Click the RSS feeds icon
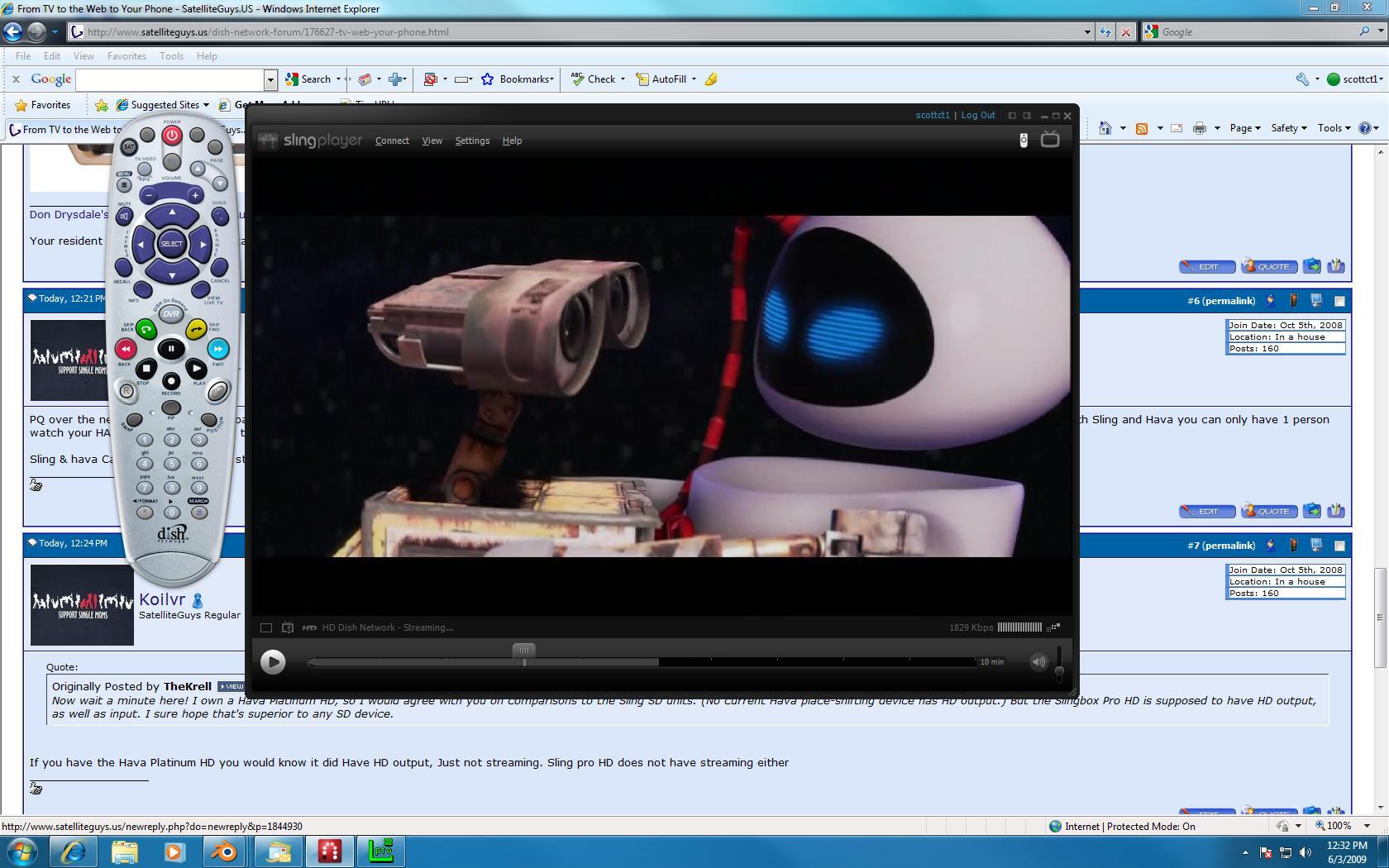1389x868 pixels. coord(1142,128)
